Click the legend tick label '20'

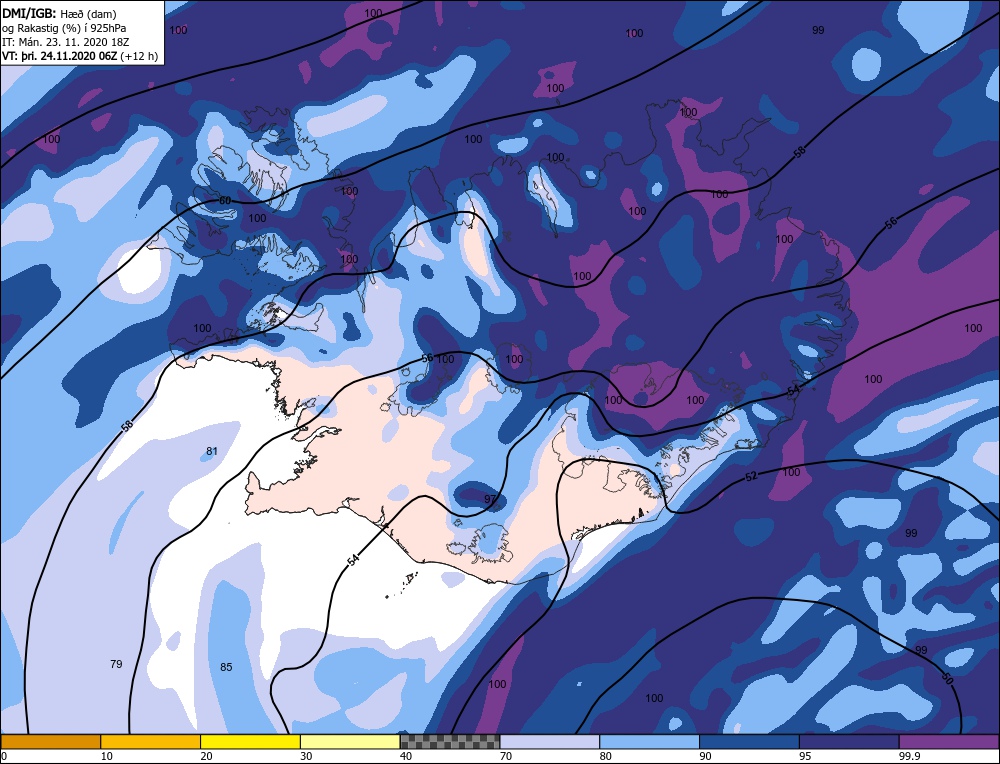[207, 756]
